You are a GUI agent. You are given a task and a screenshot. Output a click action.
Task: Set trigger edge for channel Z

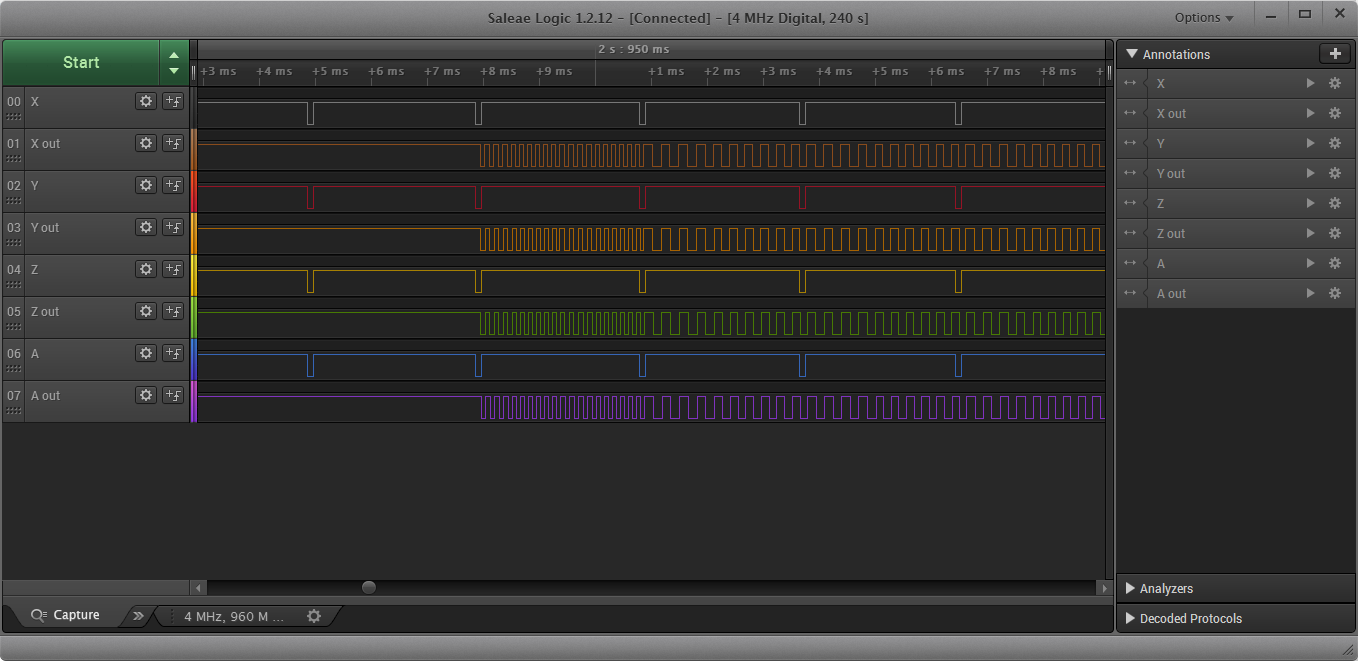point(173,269)
